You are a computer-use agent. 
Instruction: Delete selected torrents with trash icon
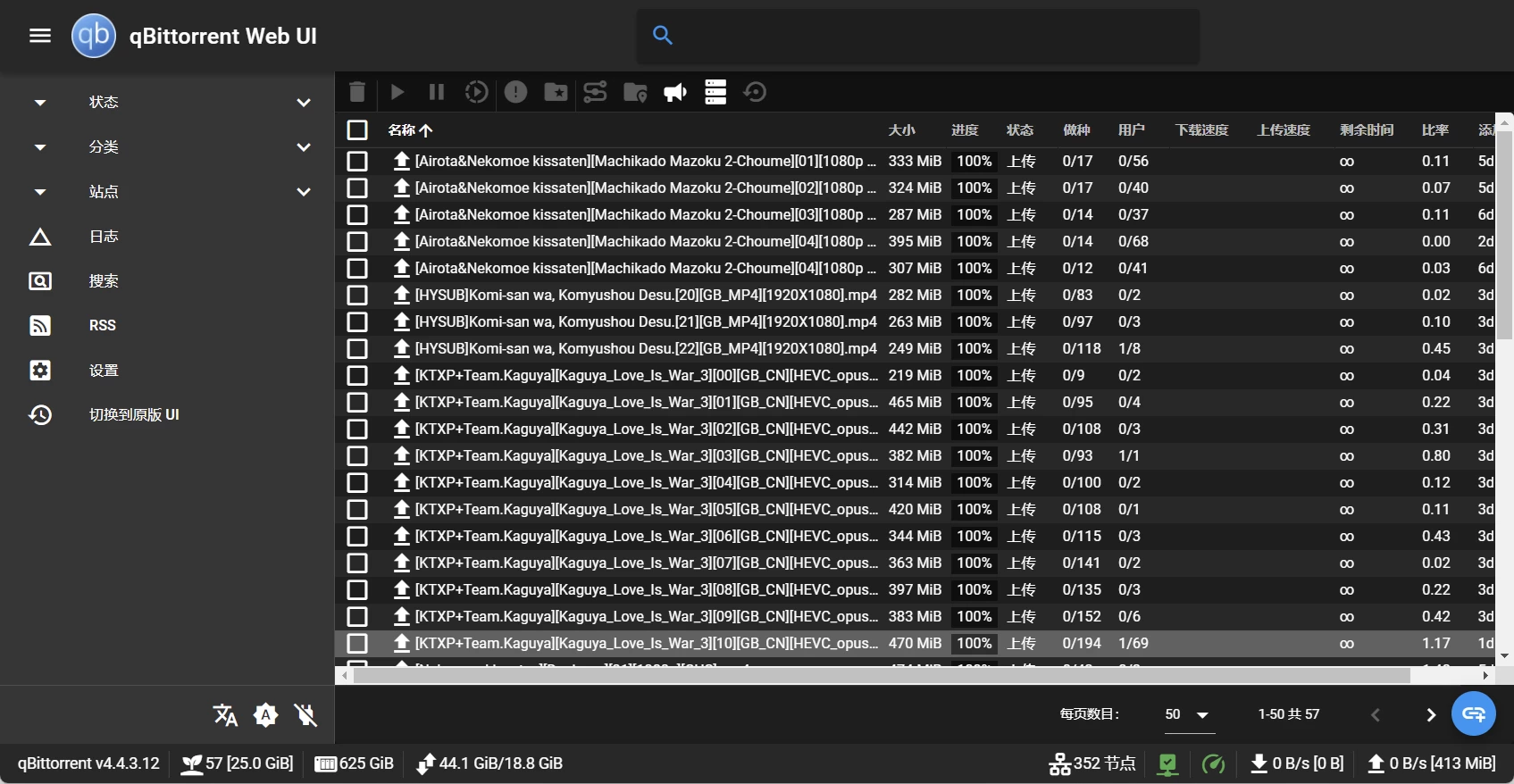[357, 92]
